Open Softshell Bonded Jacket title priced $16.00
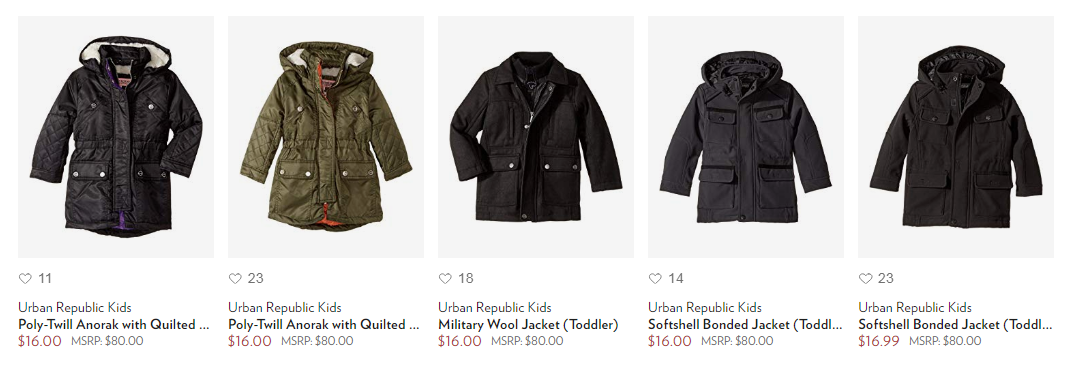Viewport: 1086px width, 385px height. 745,324
